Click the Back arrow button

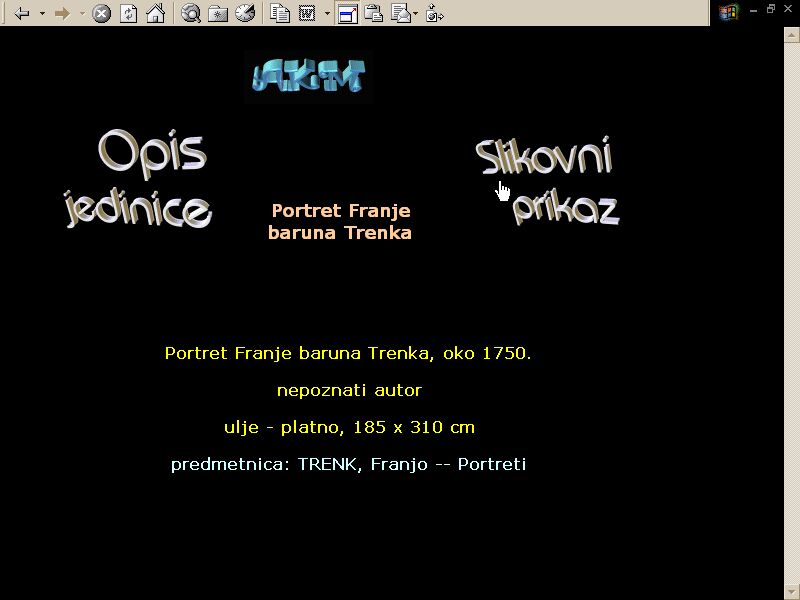pos(22,13)
